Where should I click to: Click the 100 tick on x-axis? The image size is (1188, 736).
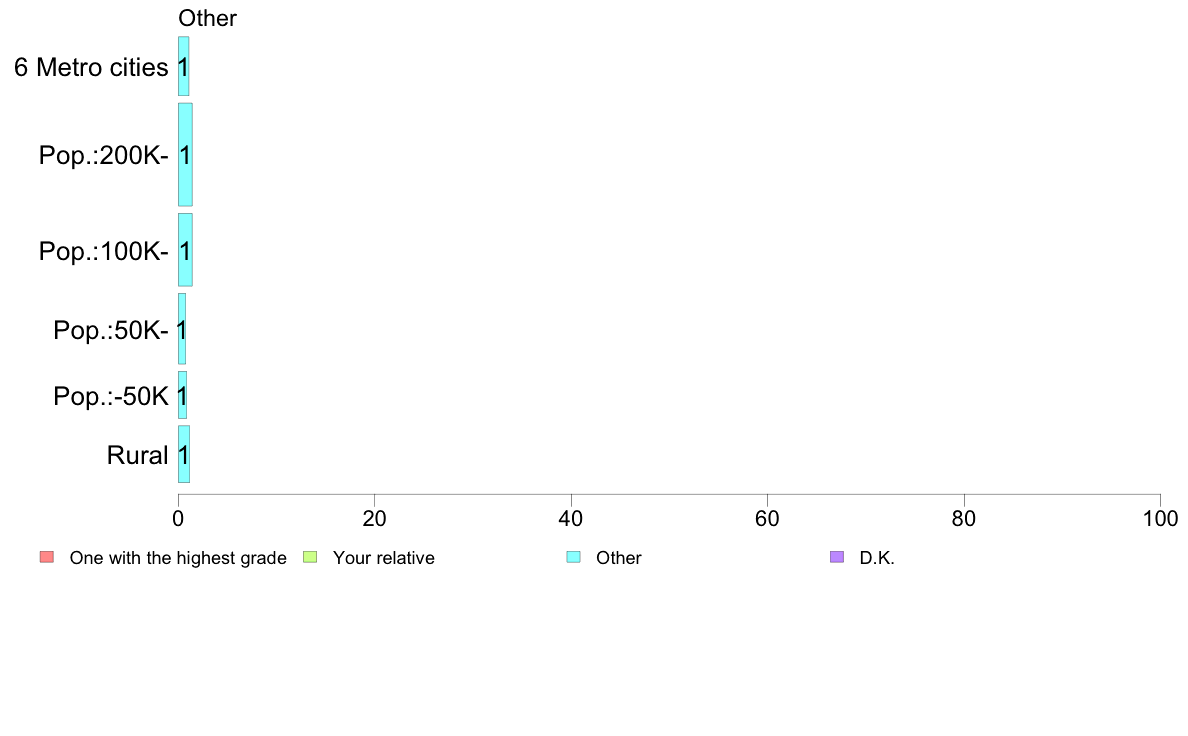pyautogui.click(x=1160, y=518)
